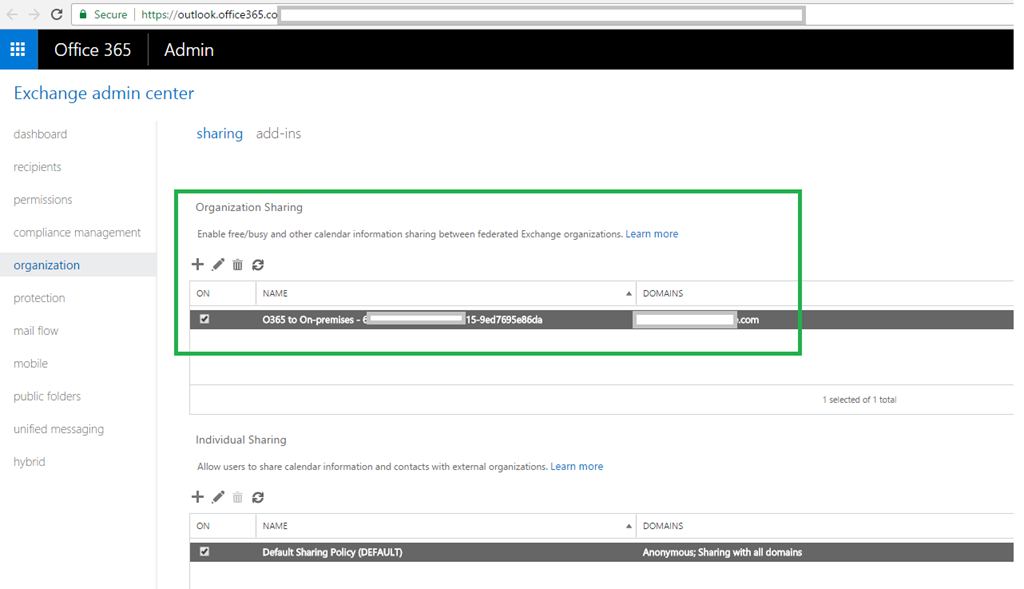Click the Individual Sharing ON column header
1024x589 pixels.
(203, 526)
